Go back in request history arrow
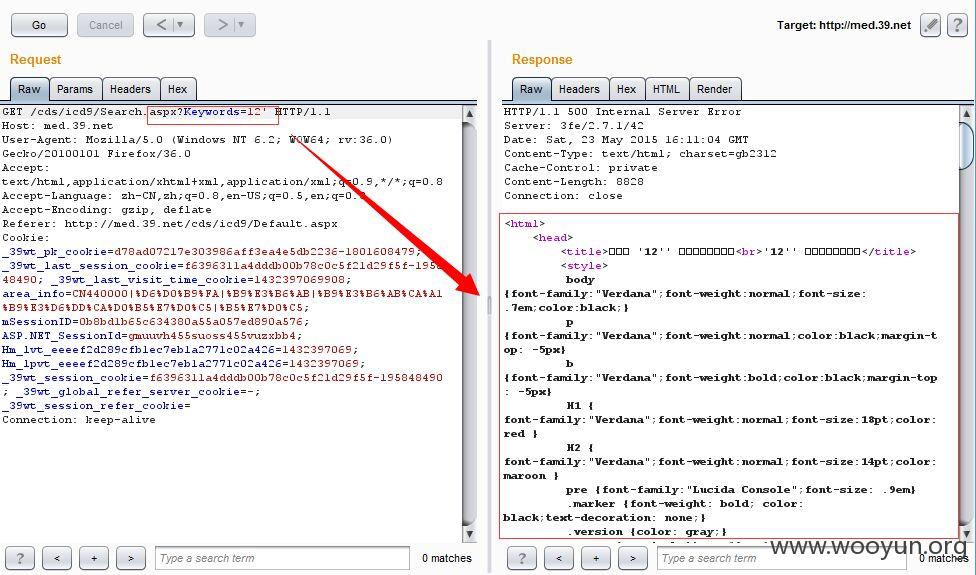 tap(161, 25)
